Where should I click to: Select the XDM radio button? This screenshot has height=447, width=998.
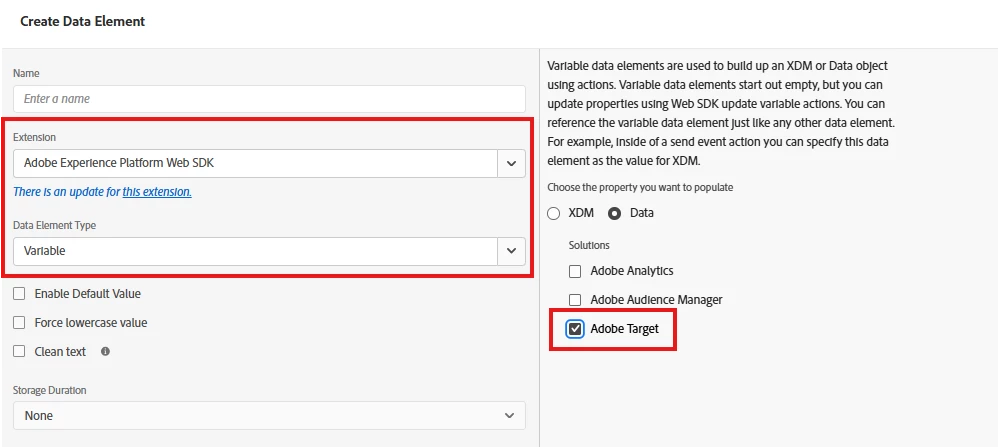[x=554, y=213]
